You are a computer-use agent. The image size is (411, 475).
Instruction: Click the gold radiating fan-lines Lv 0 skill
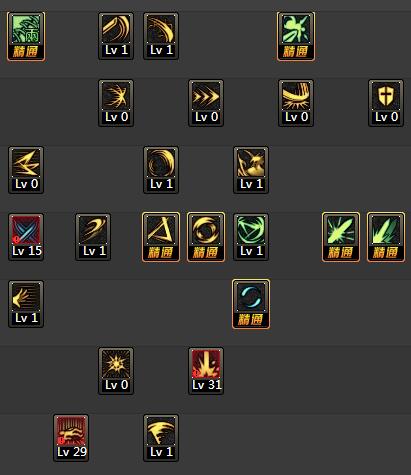[116, 103]
